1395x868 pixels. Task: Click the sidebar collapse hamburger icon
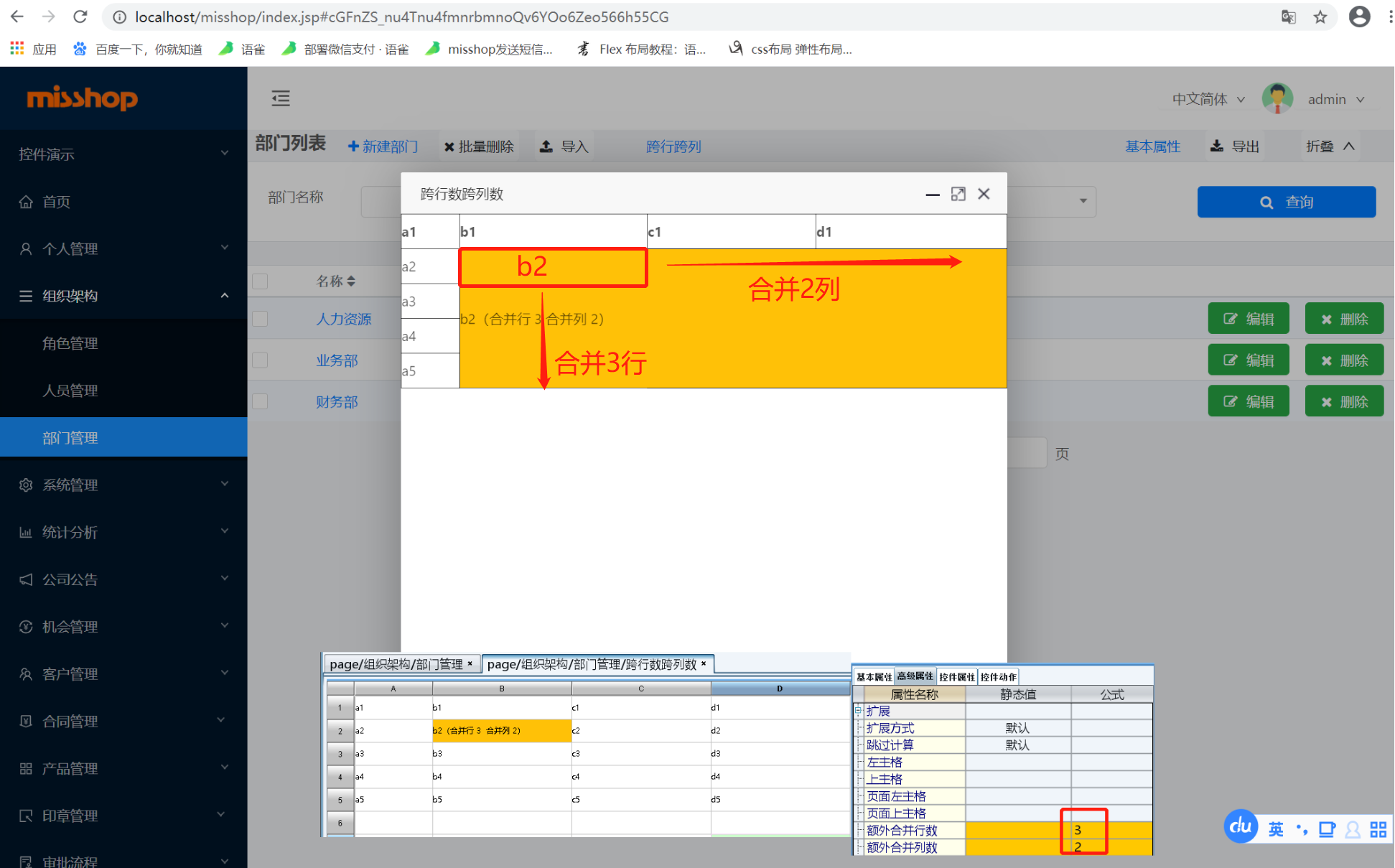click(281, 98)
